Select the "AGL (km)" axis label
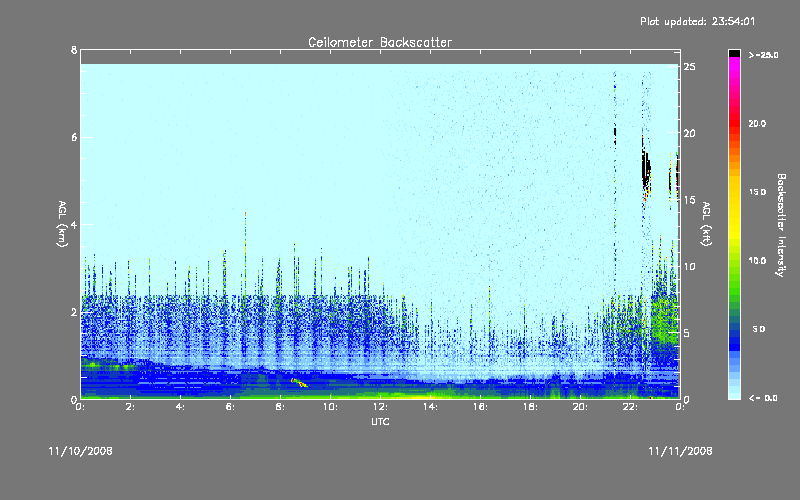The width and height of the screenshot is (800, 500). [62, 224]
